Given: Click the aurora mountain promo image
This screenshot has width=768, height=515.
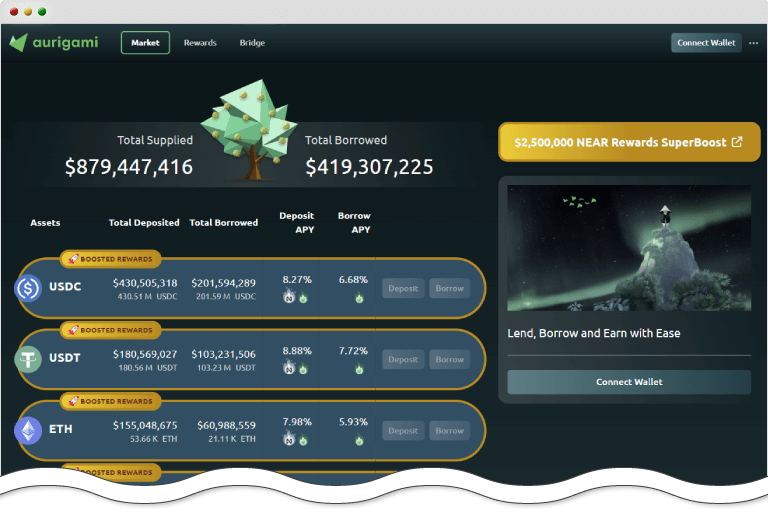Looking at the screenshot, I should tap(629, 248).
